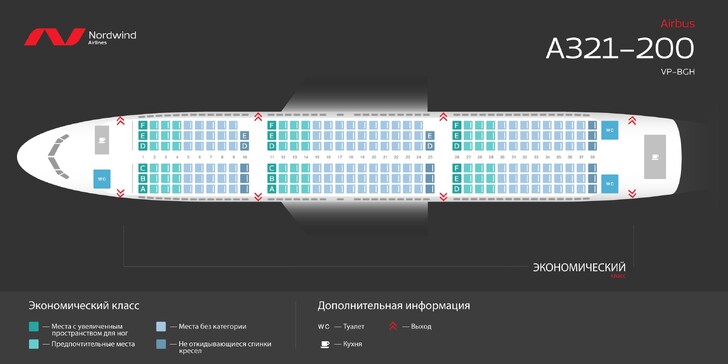Screen dimensions: 728x364
Task: Click the lower rear WC block behind row 38
Action: coord(610,184)
